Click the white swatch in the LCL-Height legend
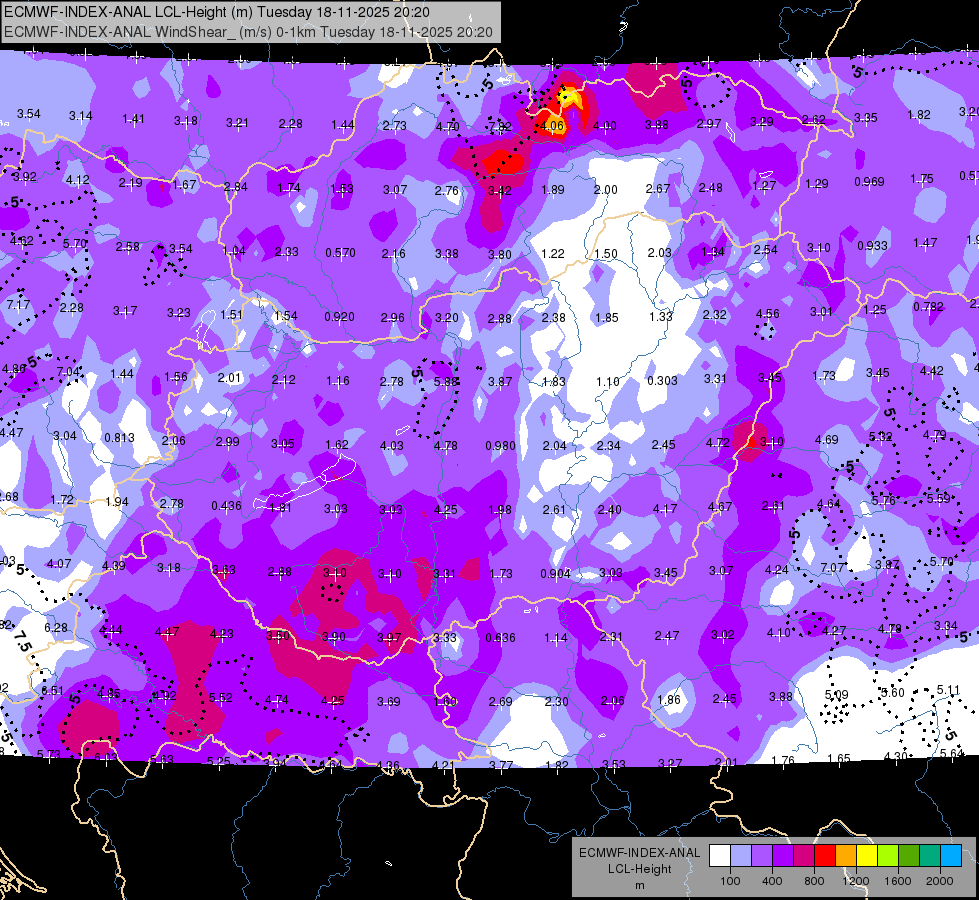The height and width of the screenshot is (900, 979). 720,856
